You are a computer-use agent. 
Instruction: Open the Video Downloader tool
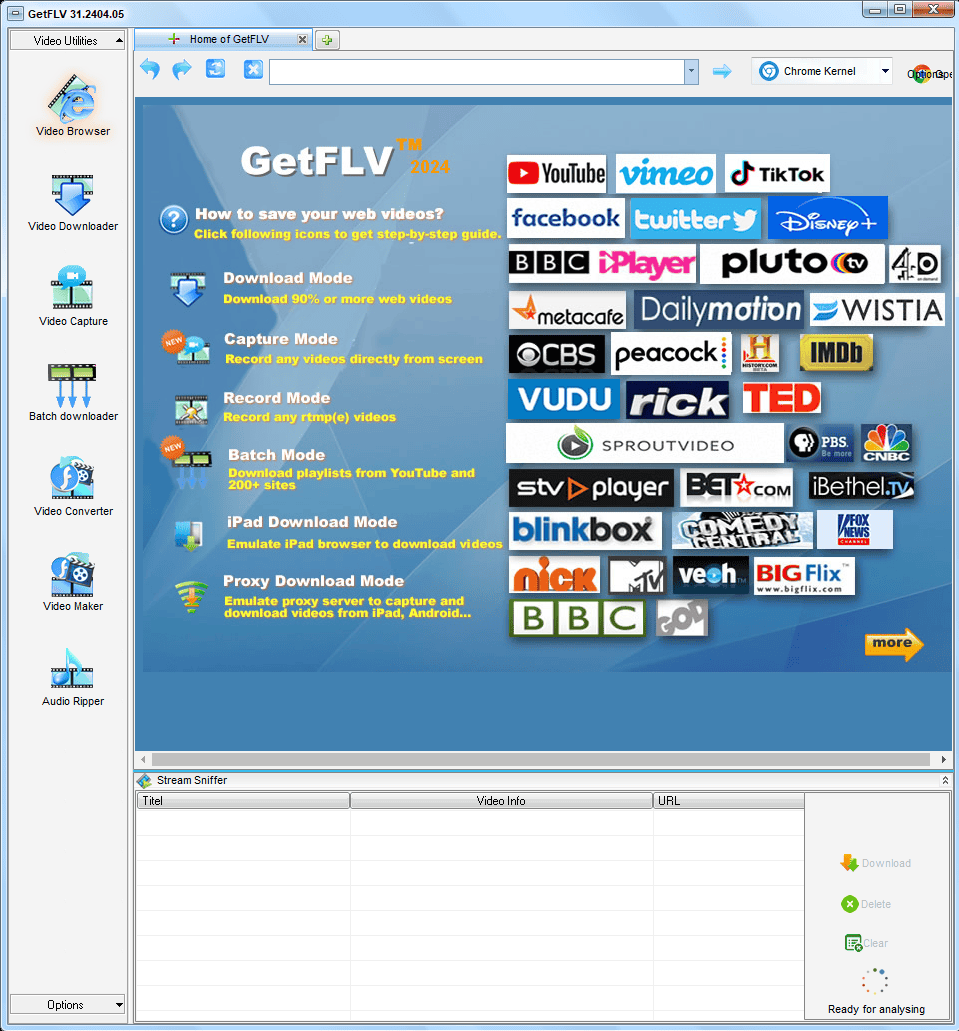[x=71, y=197]
